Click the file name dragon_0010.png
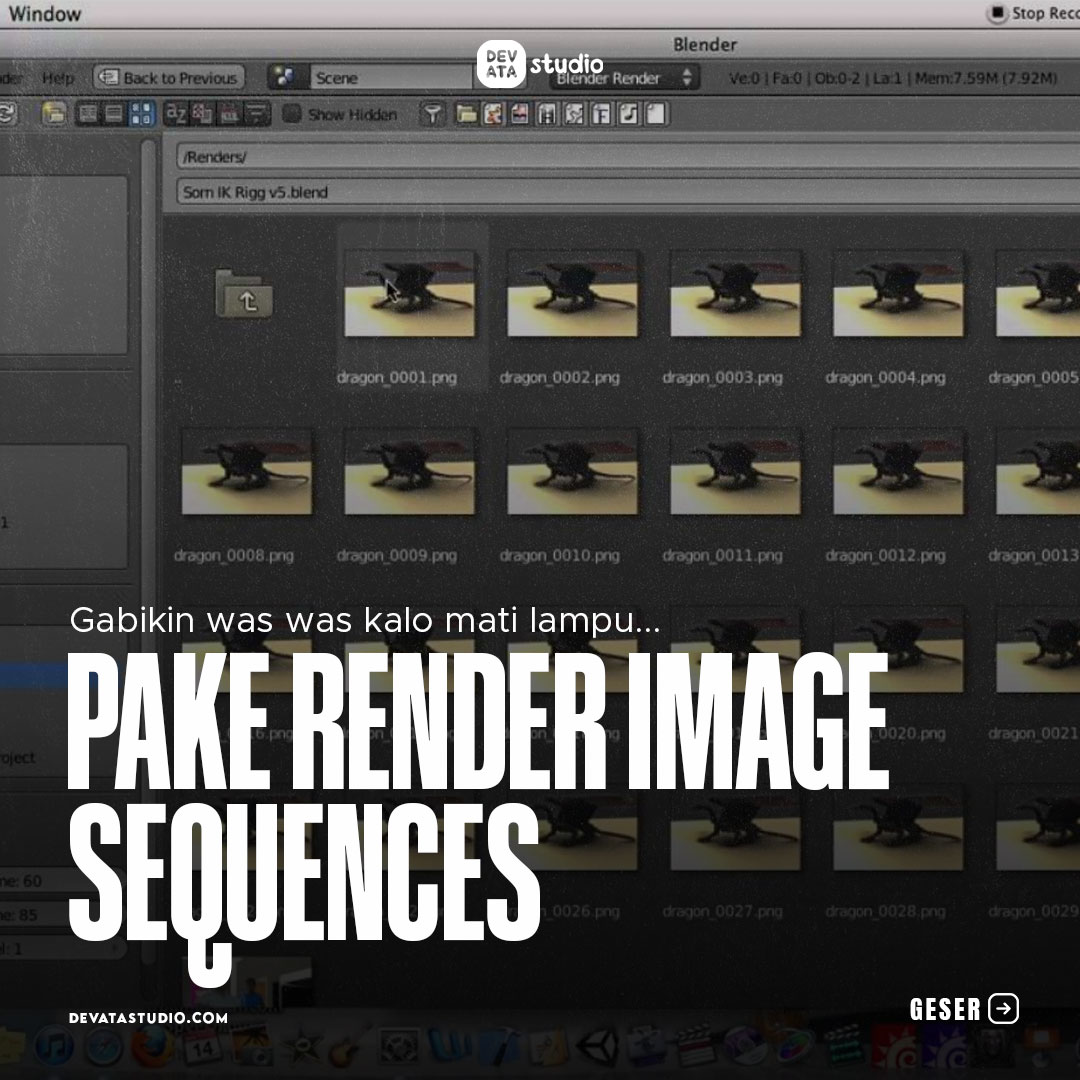 tap(560, 555)
